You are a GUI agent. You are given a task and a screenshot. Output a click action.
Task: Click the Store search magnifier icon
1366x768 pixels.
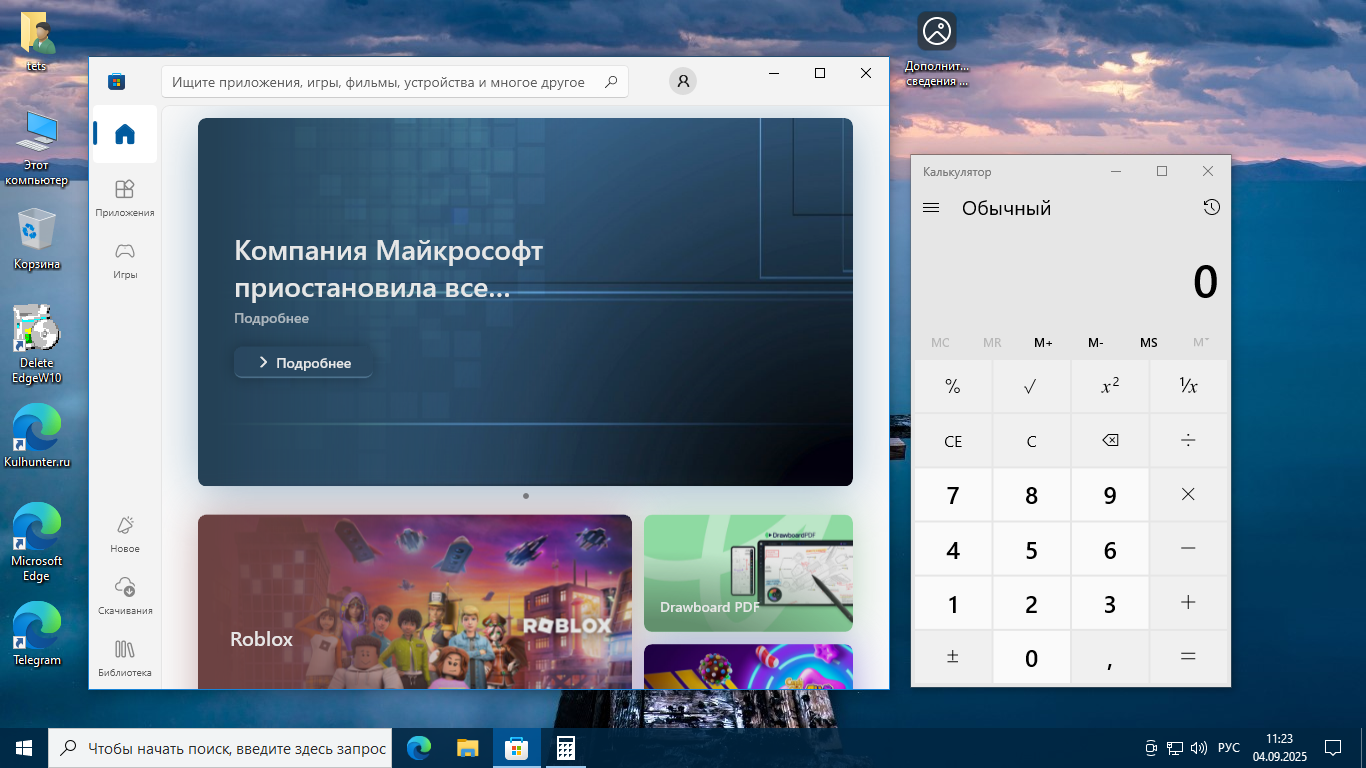(611, 82)
